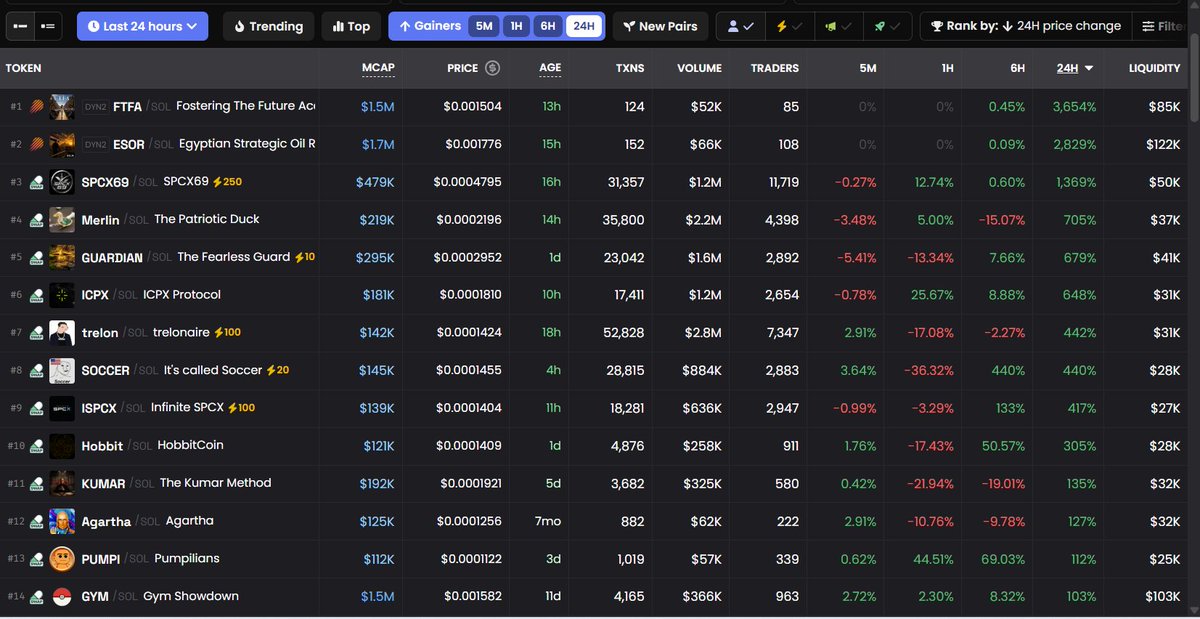Click Agartha token logo
Image resolution: width=1200 pixels, height=619 pixels.
point(62,521)
